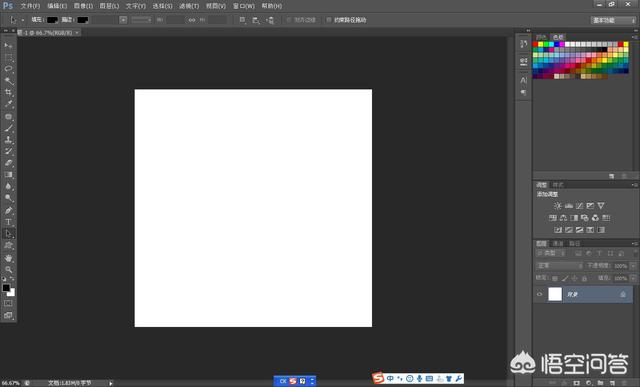Select the Hand tool
The image size is (640, 387).
point(8,258)
